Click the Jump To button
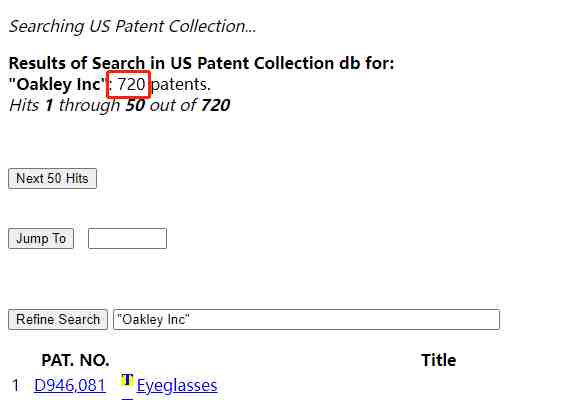This screenshot has width=561, height=400. (x=41, y=238)
